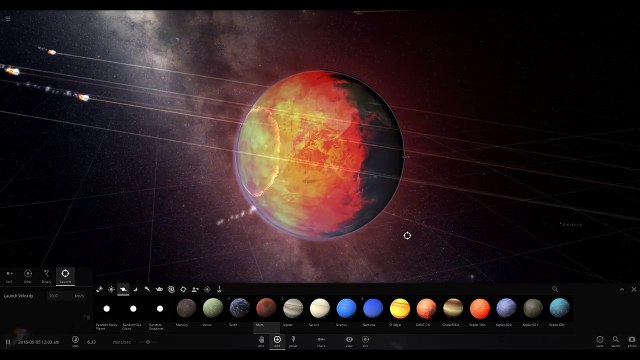This screenshot has height=360, width=640.
Task: Select the Earth planet thumbnail
Action: (240, 308)
